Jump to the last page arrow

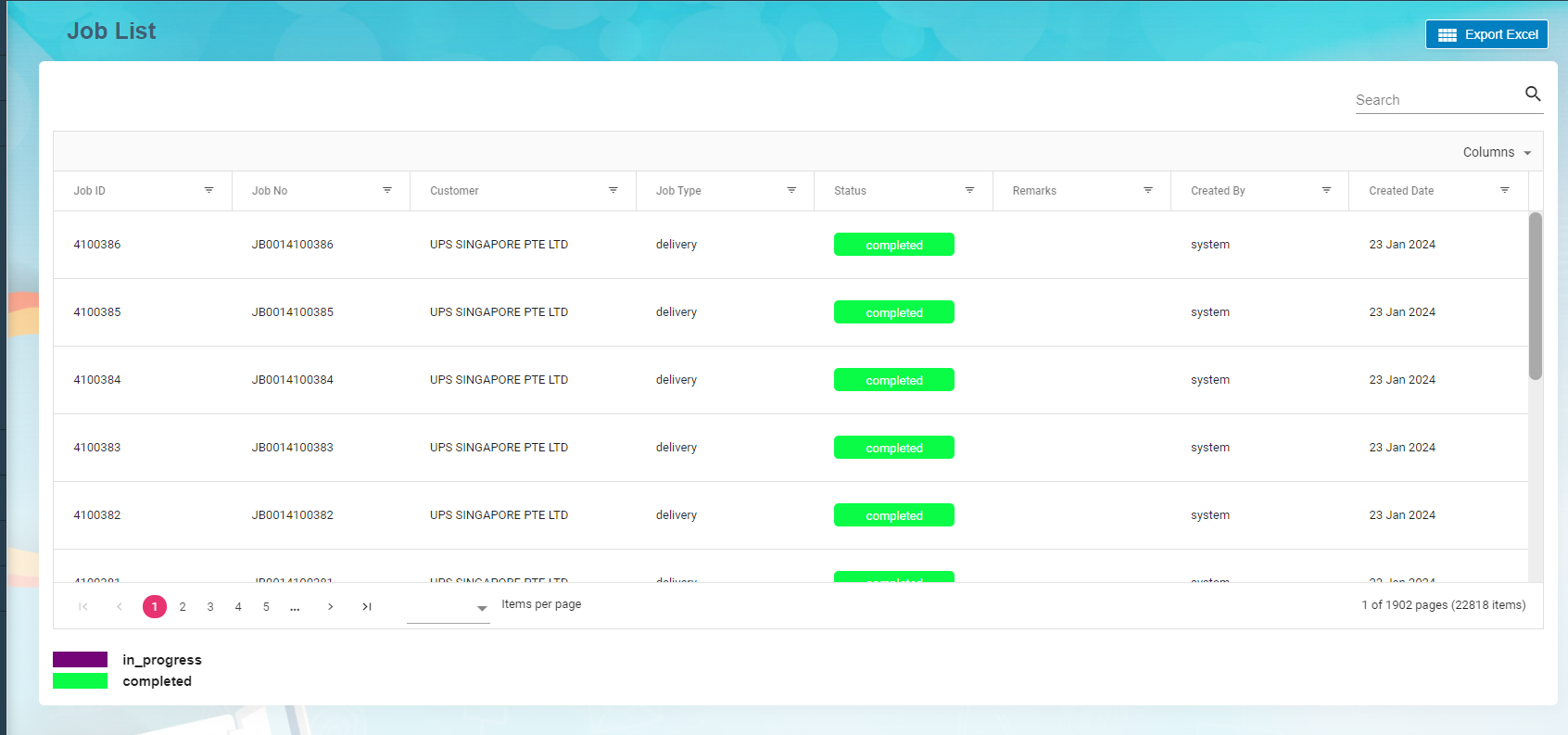pos(367,607)
